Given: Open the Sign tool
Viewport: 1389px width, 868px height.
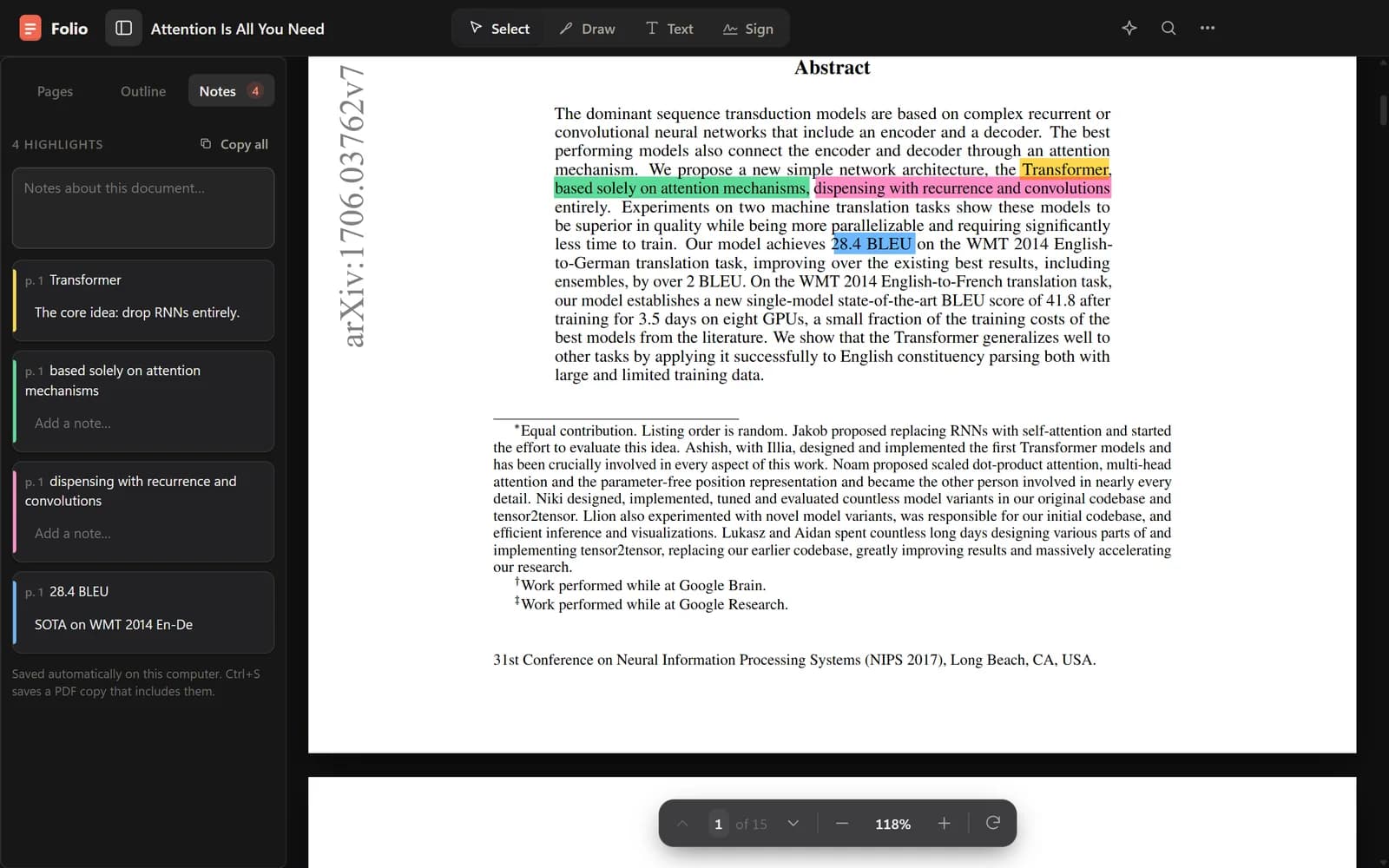Looking at the screenshot, I should tap(747, 29).
